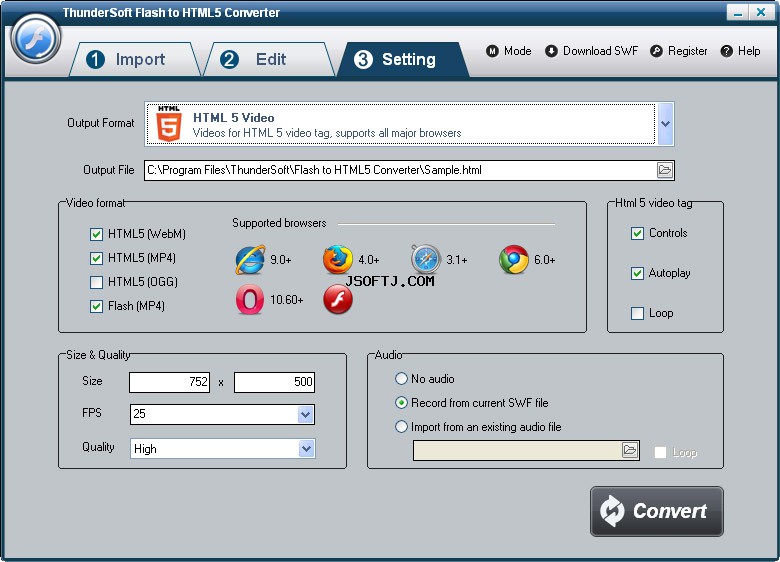
Task: Click the circular arrows icon on Convert
Action: pyautogui.click(x=612, y=511)
